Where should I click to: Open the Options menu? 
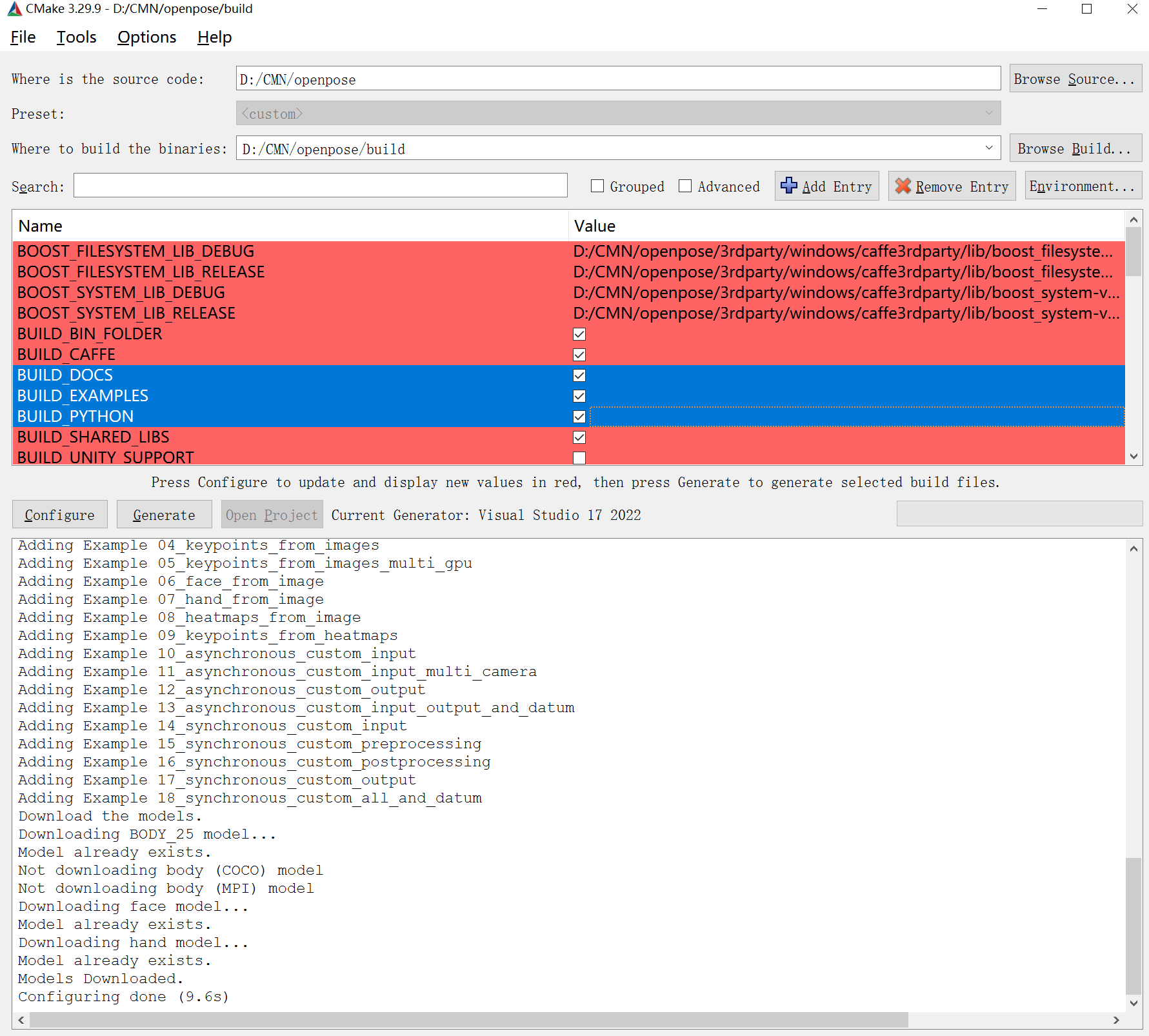146,37
